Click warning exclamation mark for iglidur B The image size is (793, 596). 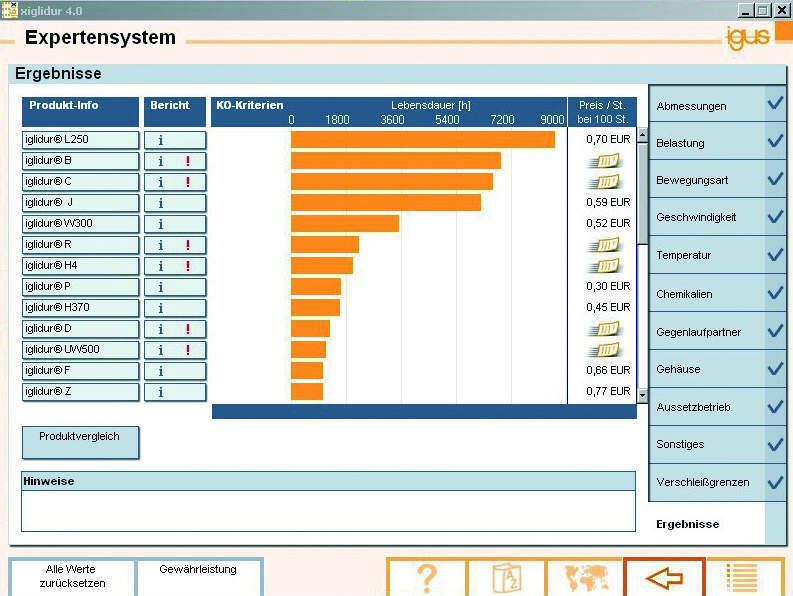[x=188, y=161]
